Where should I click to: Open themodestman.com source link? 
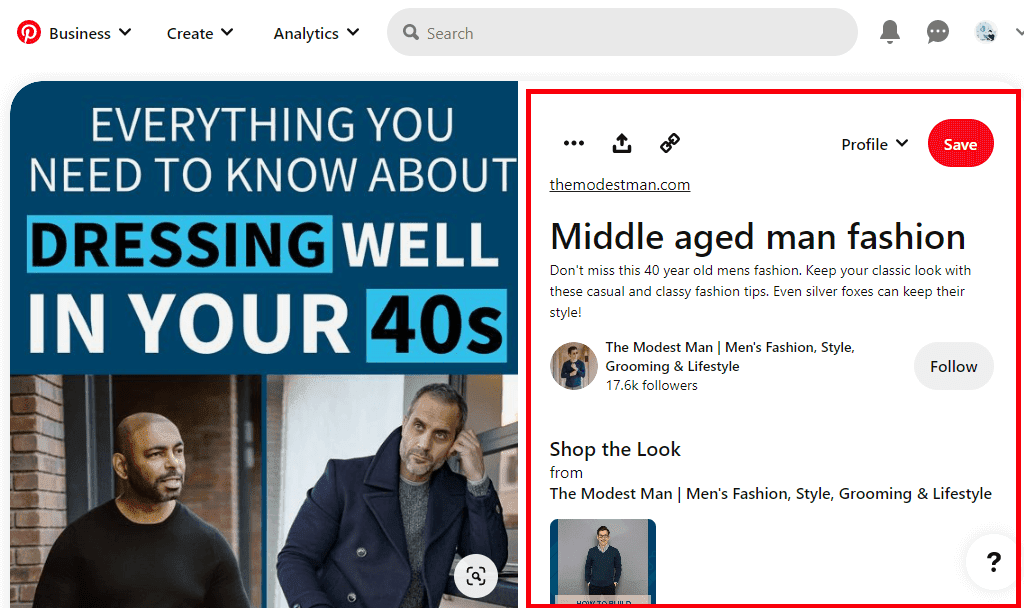(x=620, y=185)
